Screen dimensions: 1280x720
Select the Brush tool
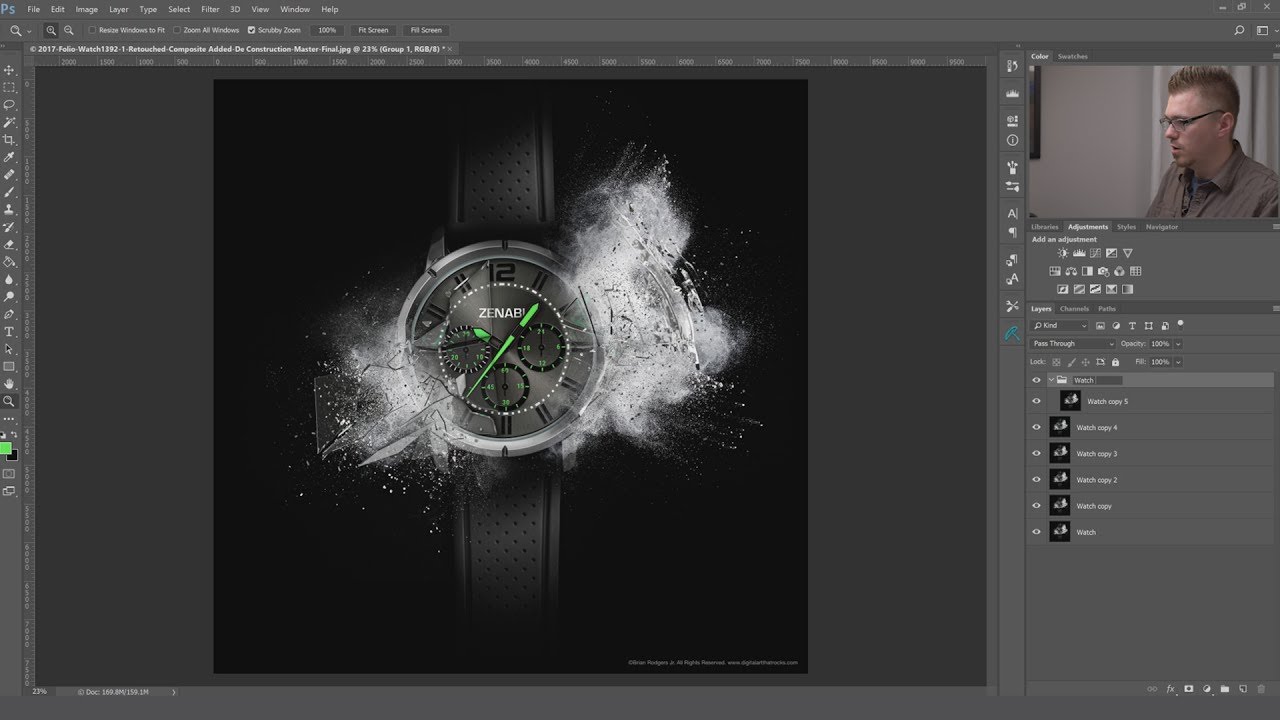pos(9,192)
